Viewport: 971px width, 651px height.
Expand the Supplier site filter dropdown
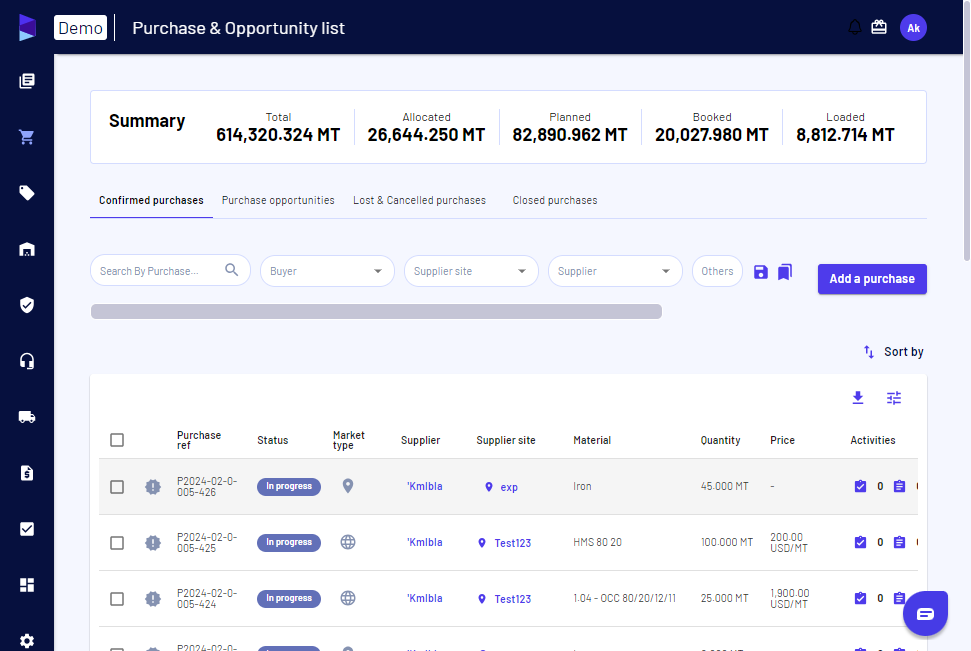tap(471, 271)
